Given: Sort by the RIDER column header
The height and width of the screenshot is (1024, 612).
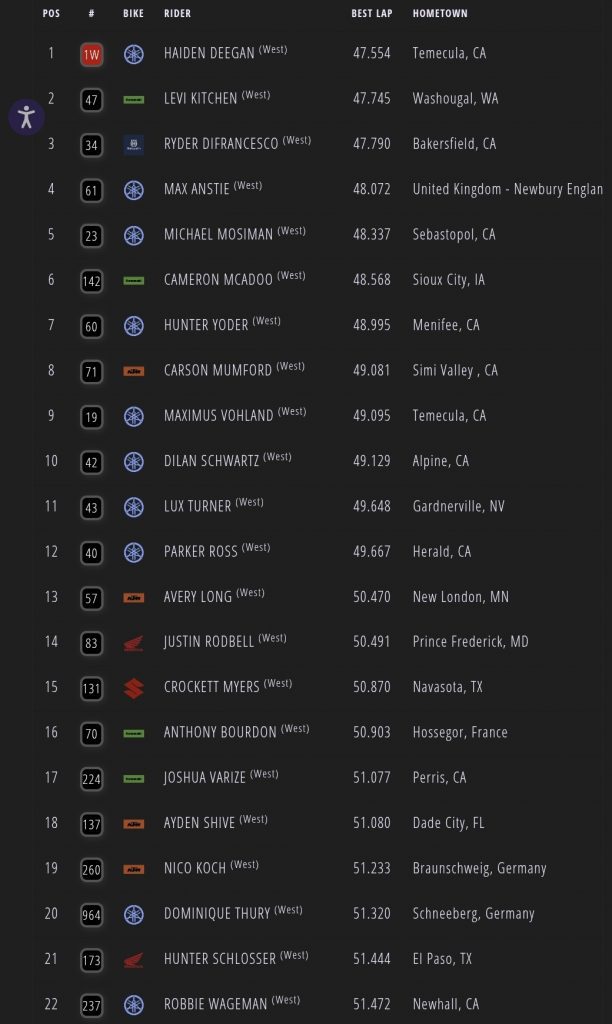Looking at the screenshot, I should [177, 14].
